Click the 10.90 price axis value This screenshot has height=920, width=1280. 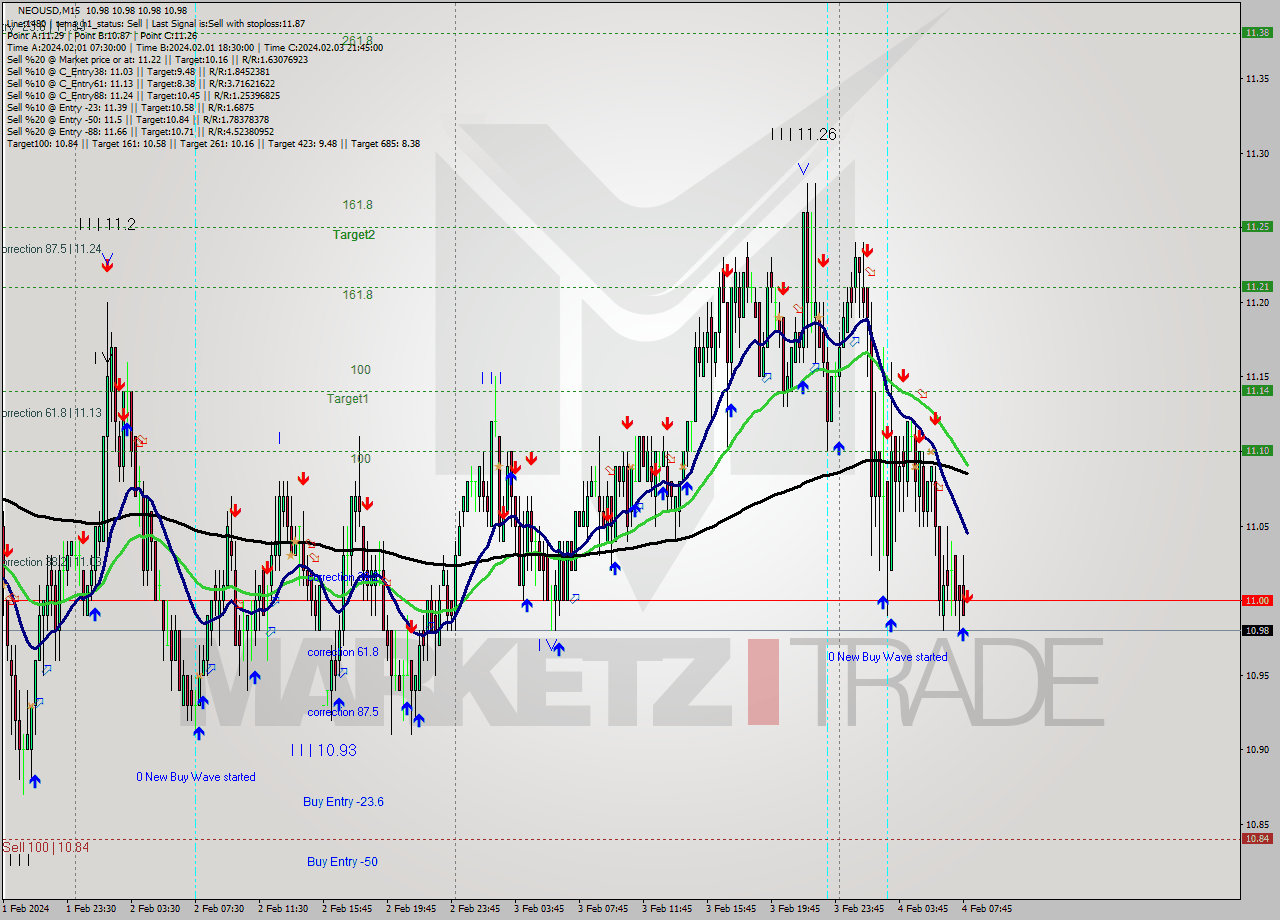coord(1257,749)
